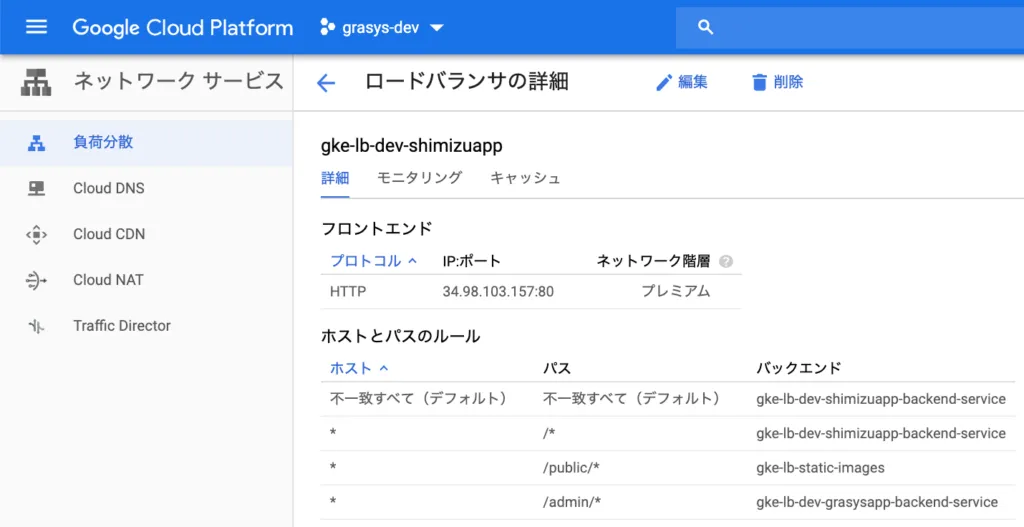This screenshot has height=527, width=1024.
Task: Click the /admin/* path cell
Action: coord(572,502)
